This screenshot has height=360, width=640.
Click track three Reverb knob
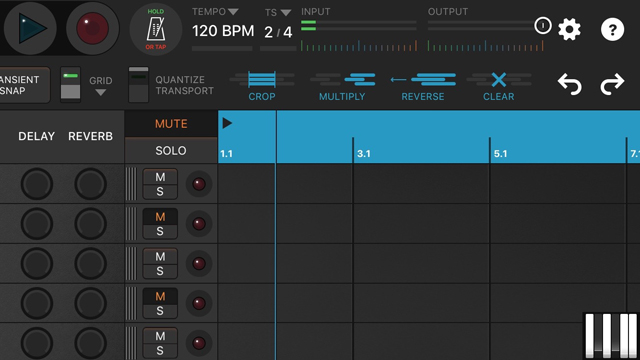91,264
